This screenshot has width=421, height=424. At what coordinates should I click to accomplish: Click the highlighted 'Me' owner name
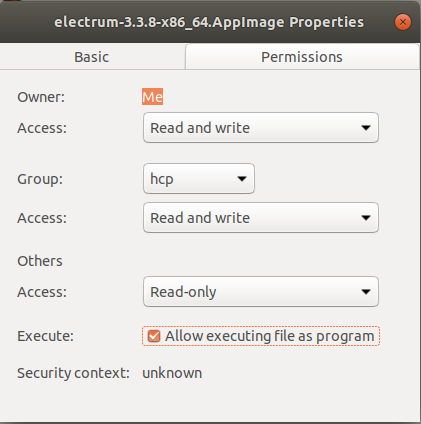pyautogui.click(x=152, y=97)
